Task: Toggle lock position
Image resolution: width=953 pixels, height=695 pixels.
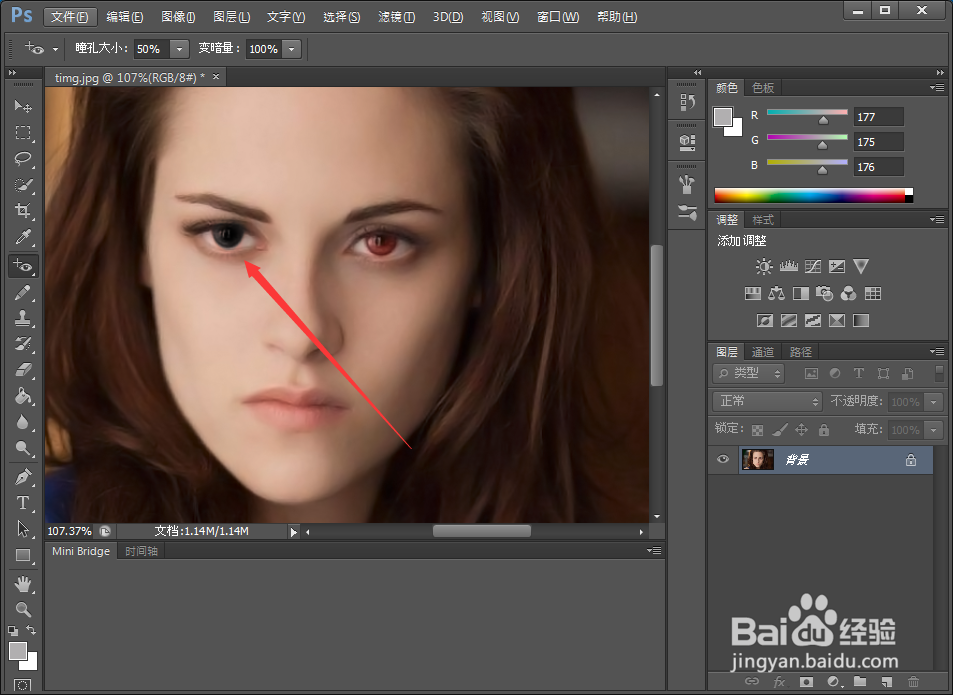Action: [x=802, y=430]
